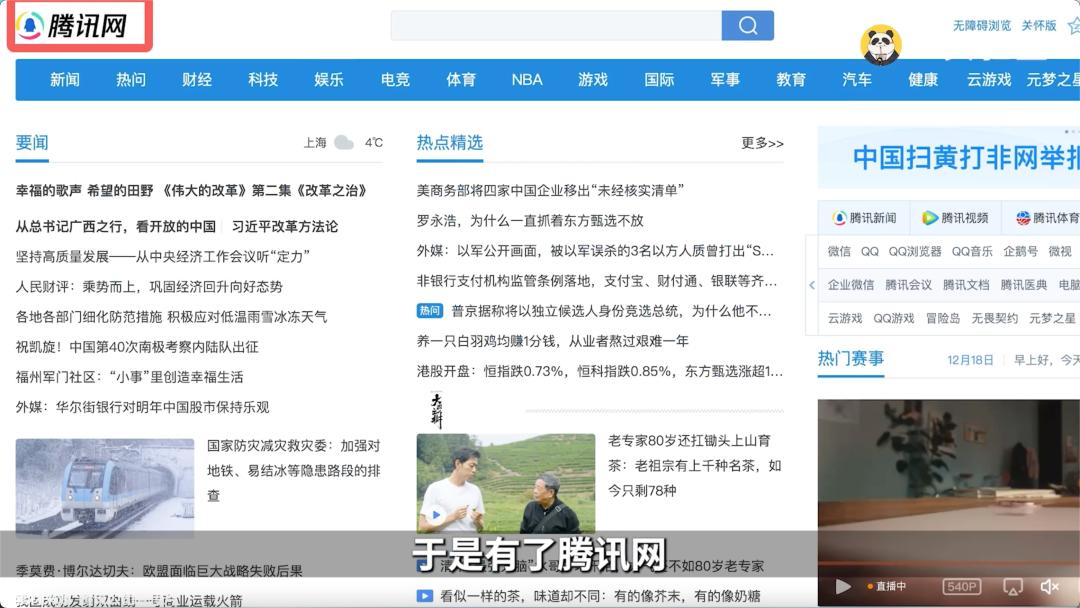Open the 云游戏 navigation item
1080x608 pixels.
click(989, 80)
